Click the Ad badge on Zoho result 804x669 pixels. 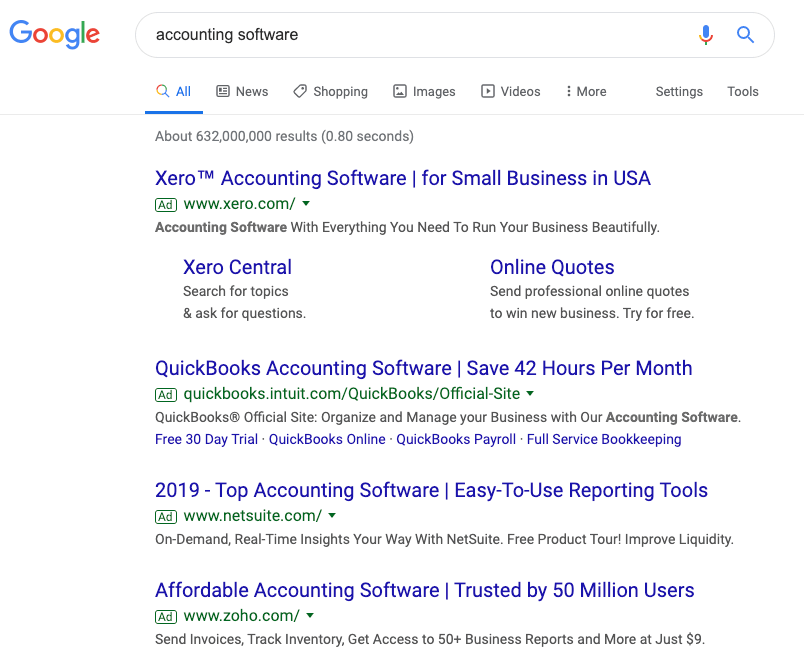[x=166, y=617]
